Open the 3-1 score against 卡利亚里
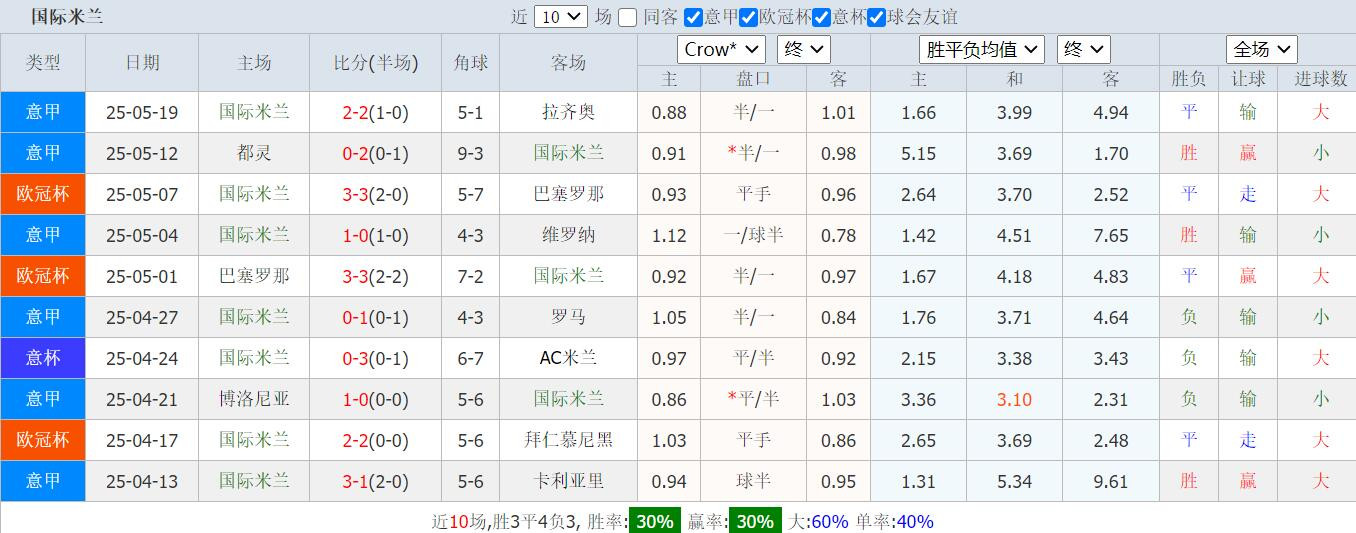This screenshot has width=1356, height=533. tap(356, 481)
